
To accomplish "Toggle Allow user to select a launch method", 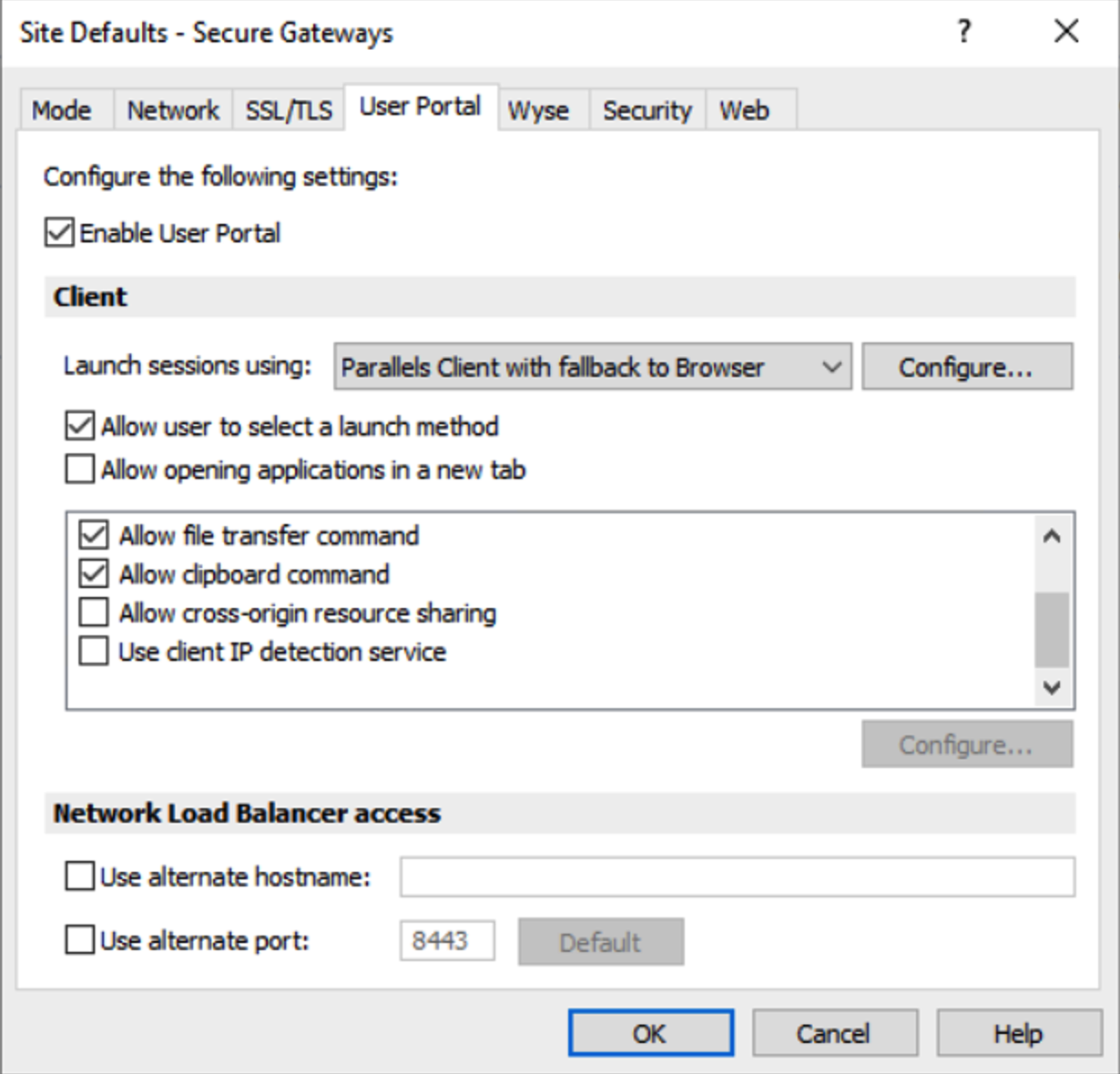I will coord(80,426).
